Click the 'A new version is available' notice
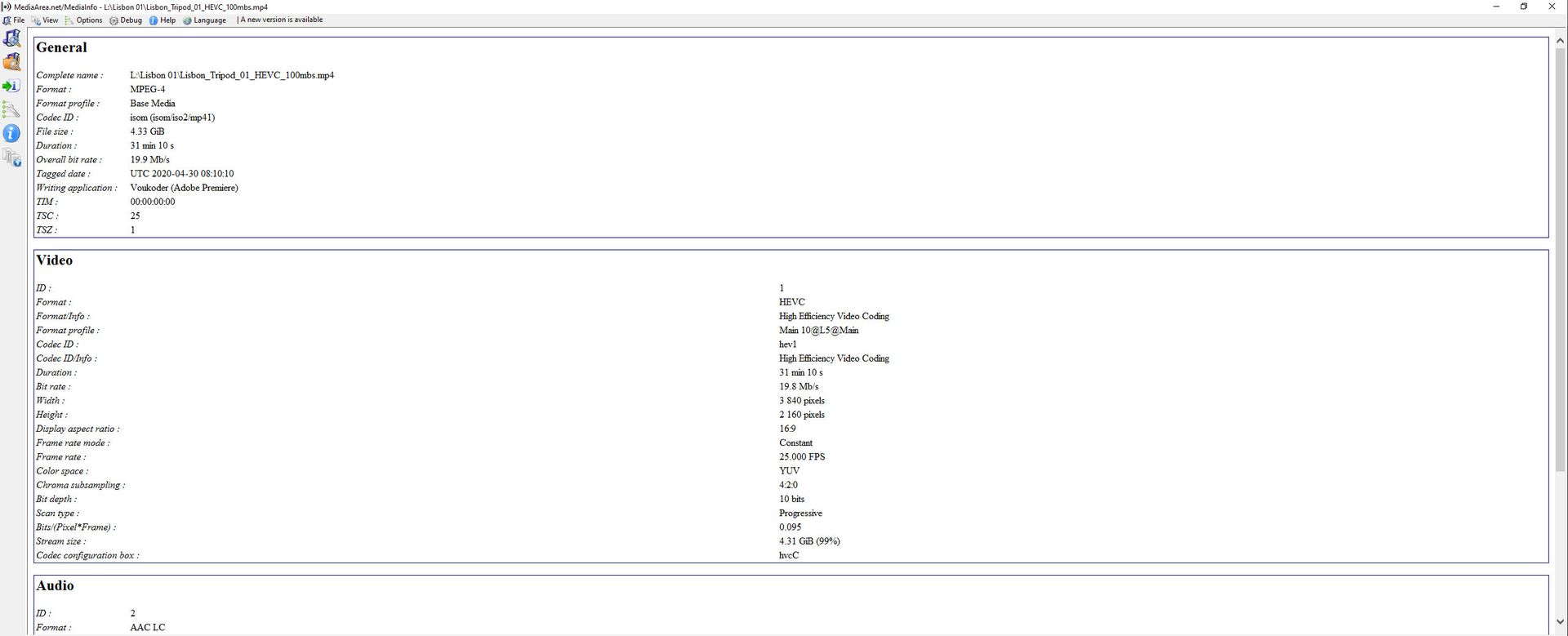Image resolution: width=1568 pixels, height=636 pixels. (x=282, y=20)
